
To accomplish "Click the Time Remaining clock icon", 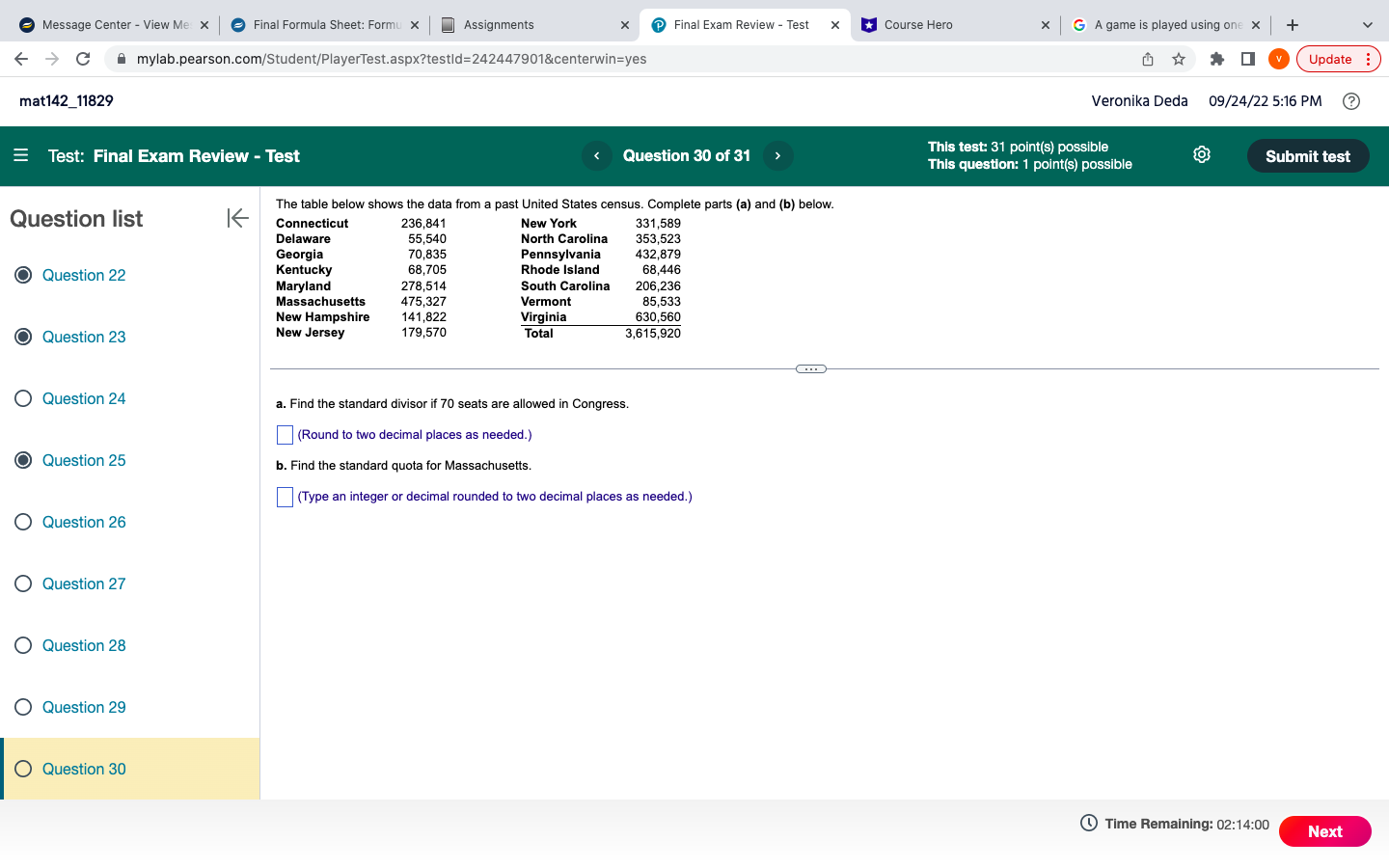I will 1089,823.
